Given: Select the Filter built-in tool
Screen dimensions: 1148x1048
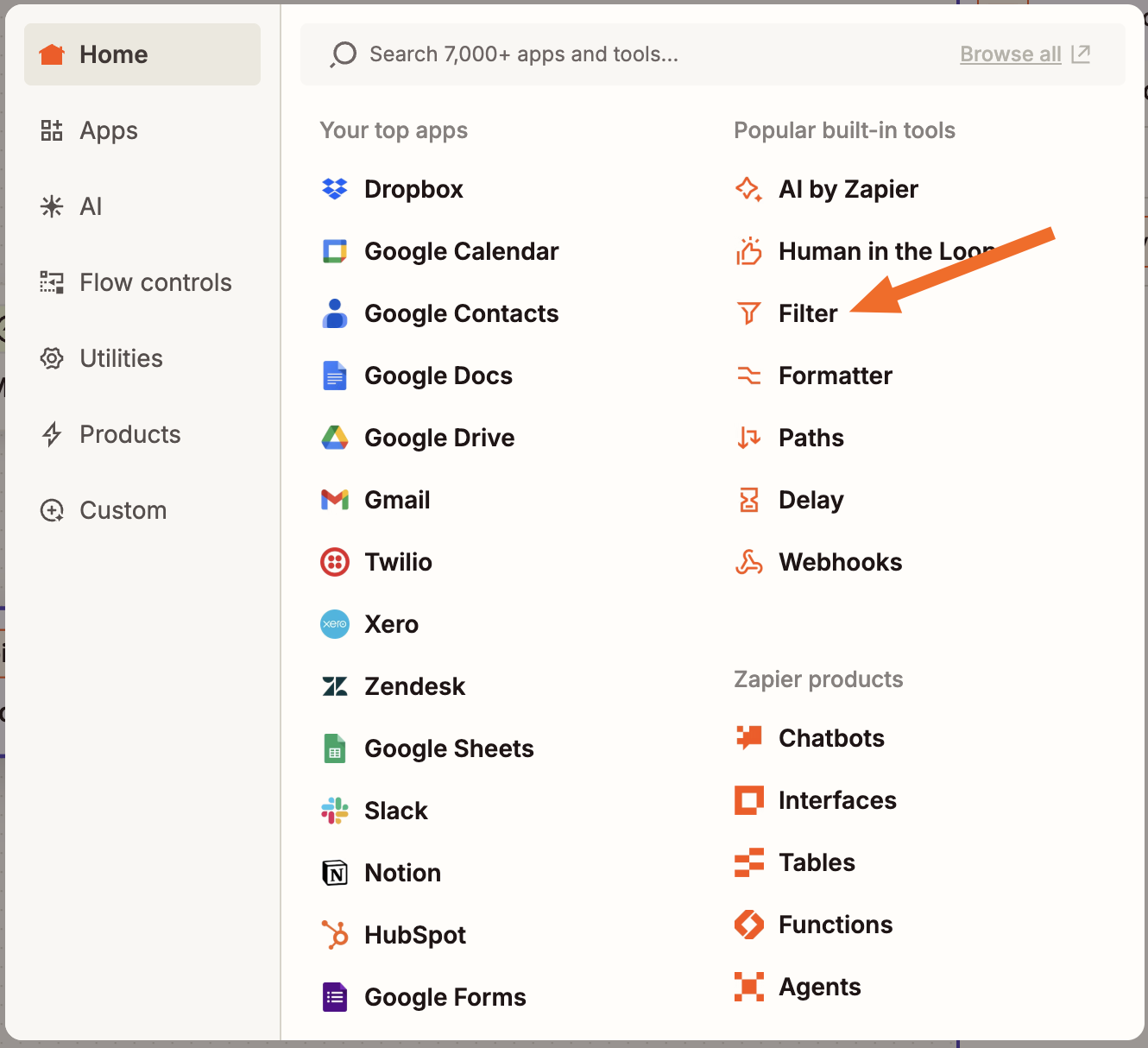Looking at the screenshot, I should (808, 313).
